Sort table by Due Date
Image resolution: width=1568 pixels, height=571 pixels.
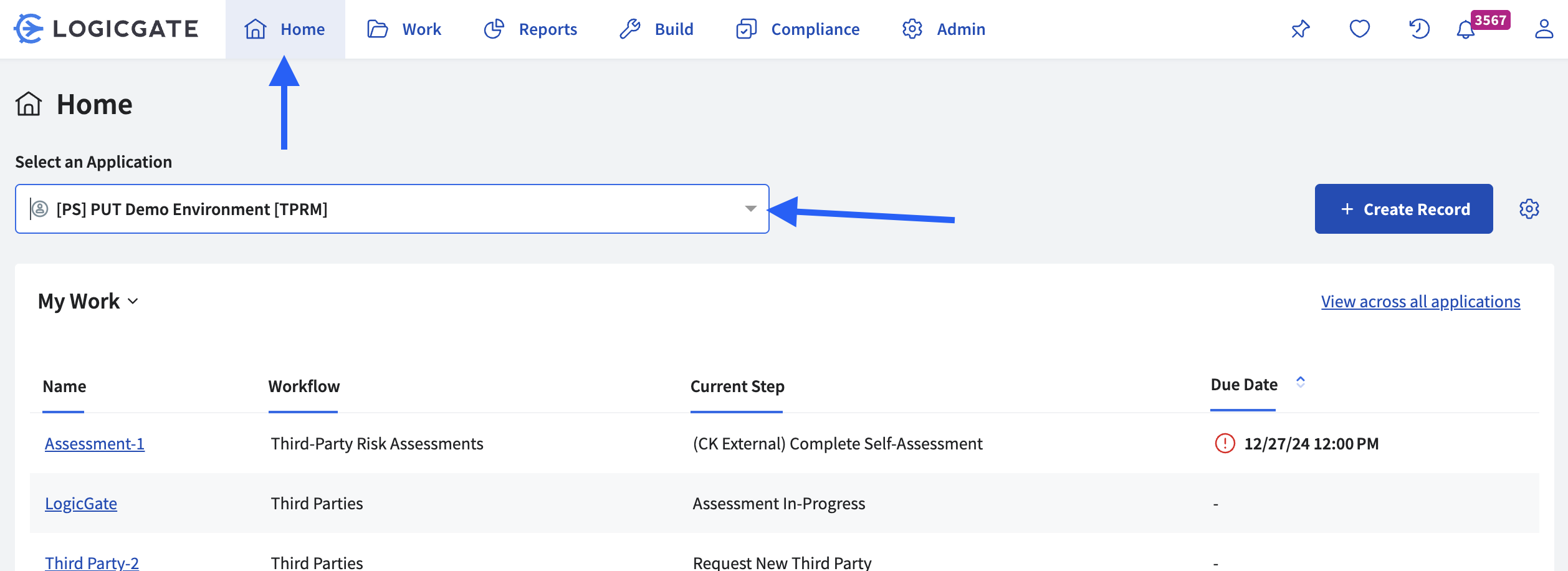coord(1300,382)
